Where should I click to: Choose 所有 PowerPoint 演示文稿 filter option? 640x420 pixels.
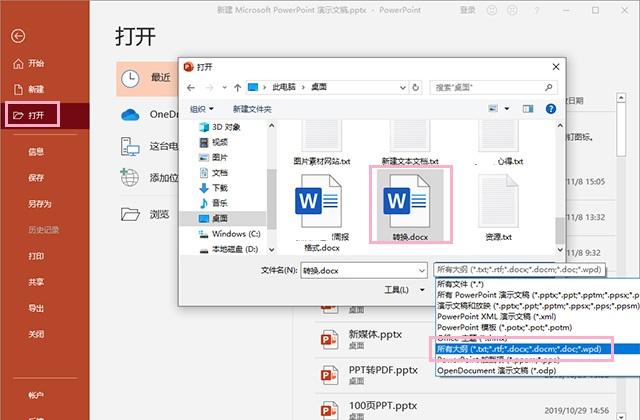(537, 295)
